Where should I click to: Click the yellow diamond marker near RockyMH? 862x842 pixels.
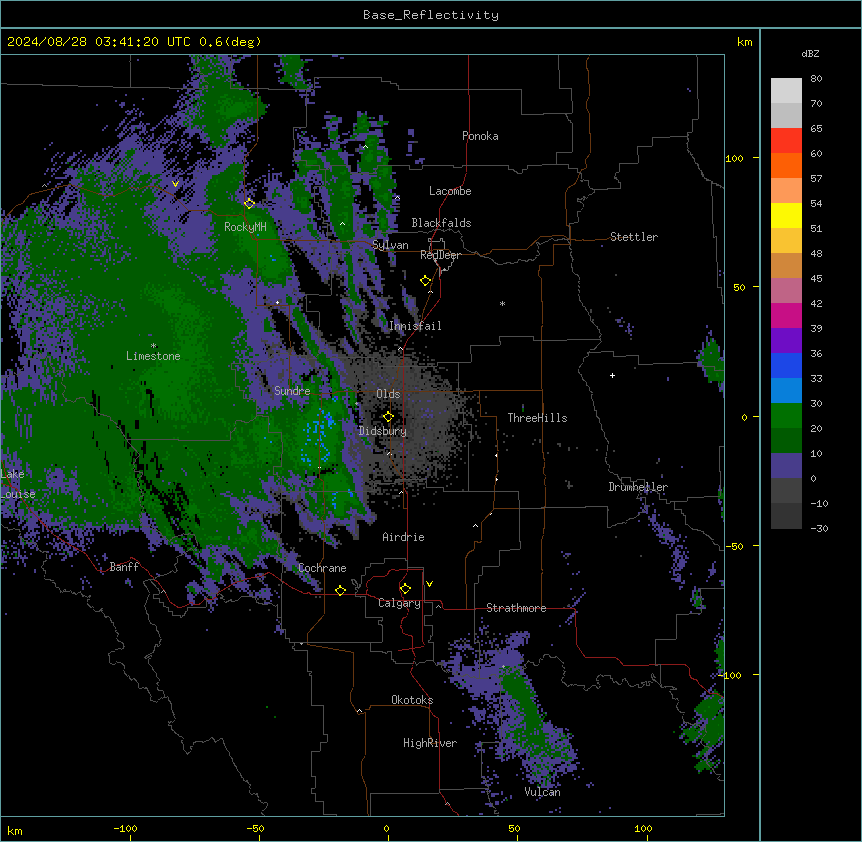click(249, 204)
